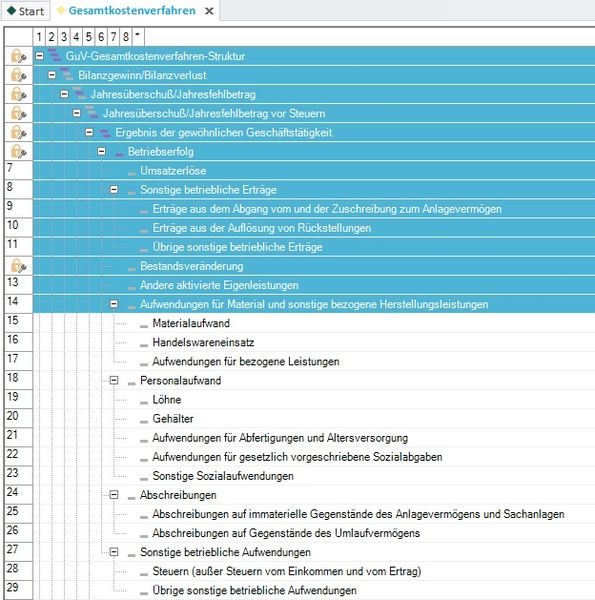Collapse Sonstige betriebliche Aufwendungen node
This screenshot has width=595, height=600.
(x=114, y=552)
